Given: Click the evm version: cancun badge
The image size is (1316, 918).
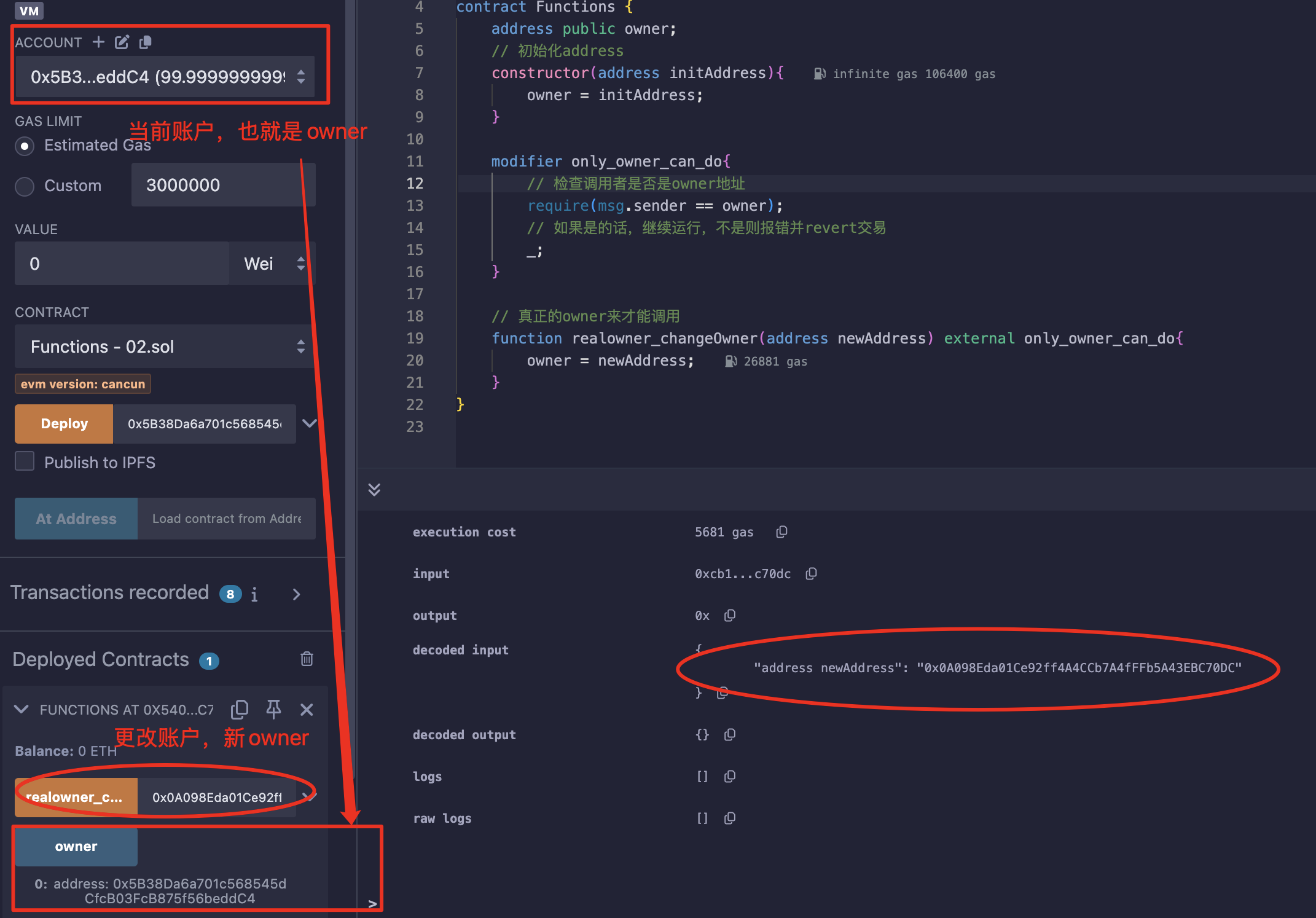Looking at the screenshot, I should click(x=83, y=384).
